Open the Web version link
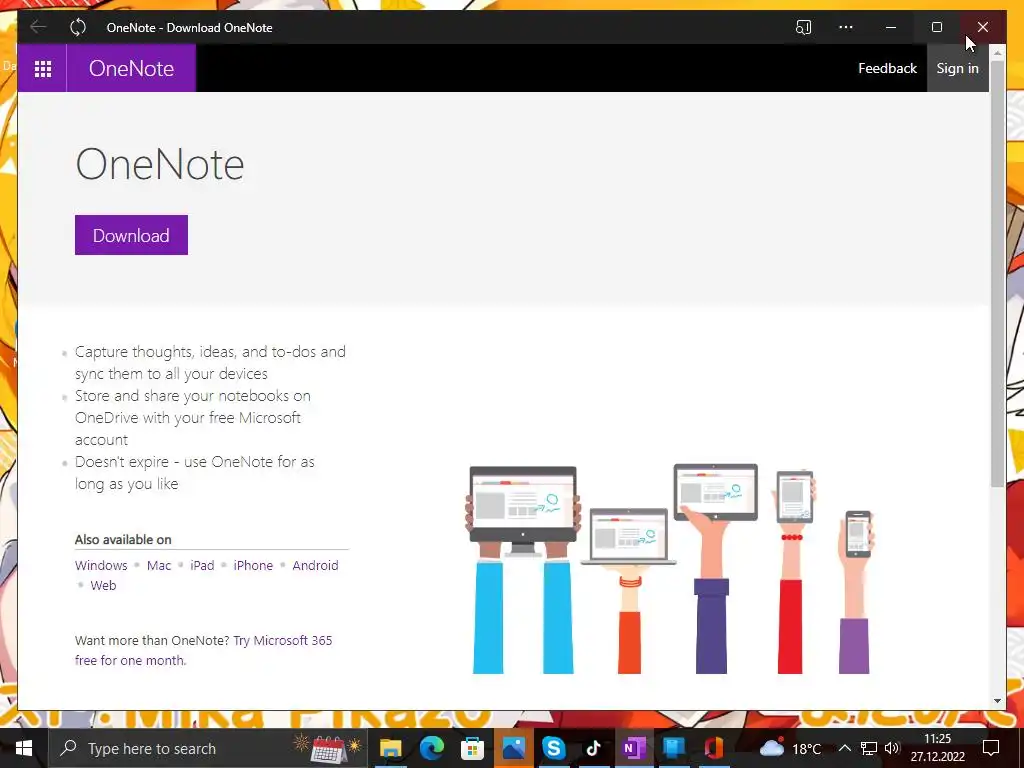Viewport: 1024px width, 768px height. pos(103,585)
